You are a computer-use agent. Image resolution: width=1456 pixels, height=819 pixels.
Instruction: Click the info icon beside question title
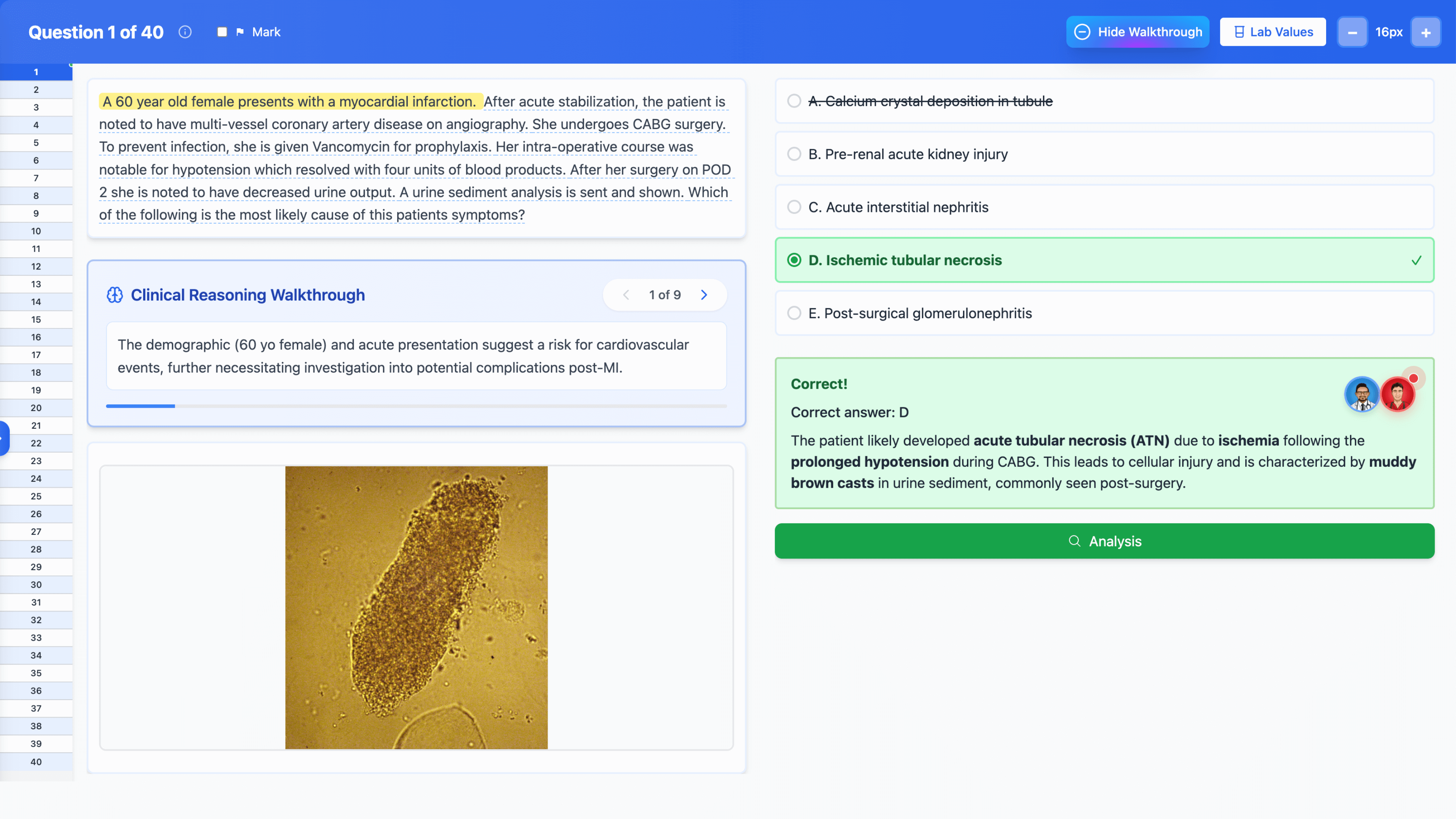click(x=185, y=32)
